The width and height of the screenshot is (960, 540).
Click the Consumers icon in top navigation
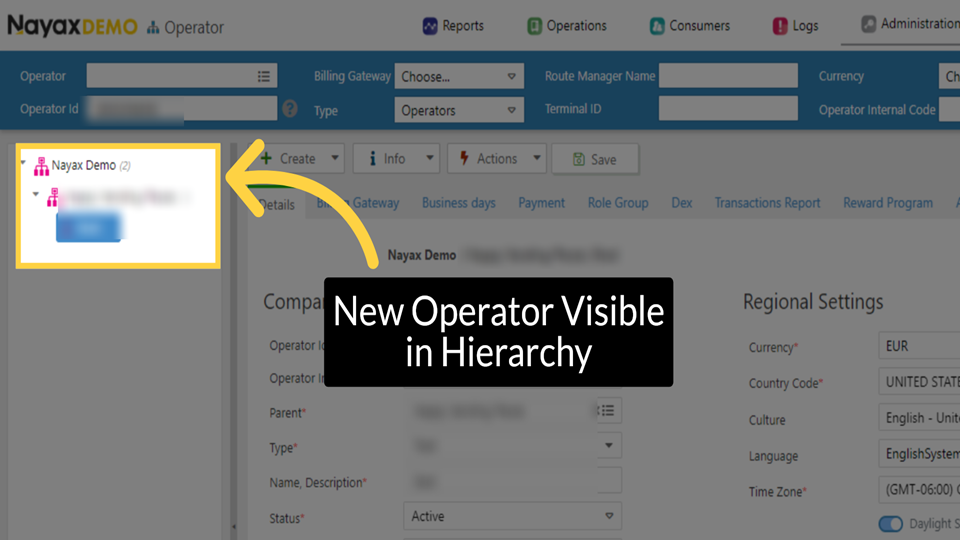coord(657,26)
